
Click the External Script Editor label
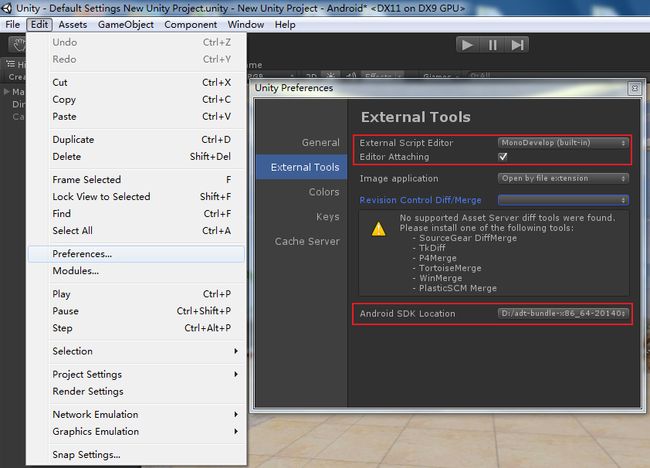[406, 143]
